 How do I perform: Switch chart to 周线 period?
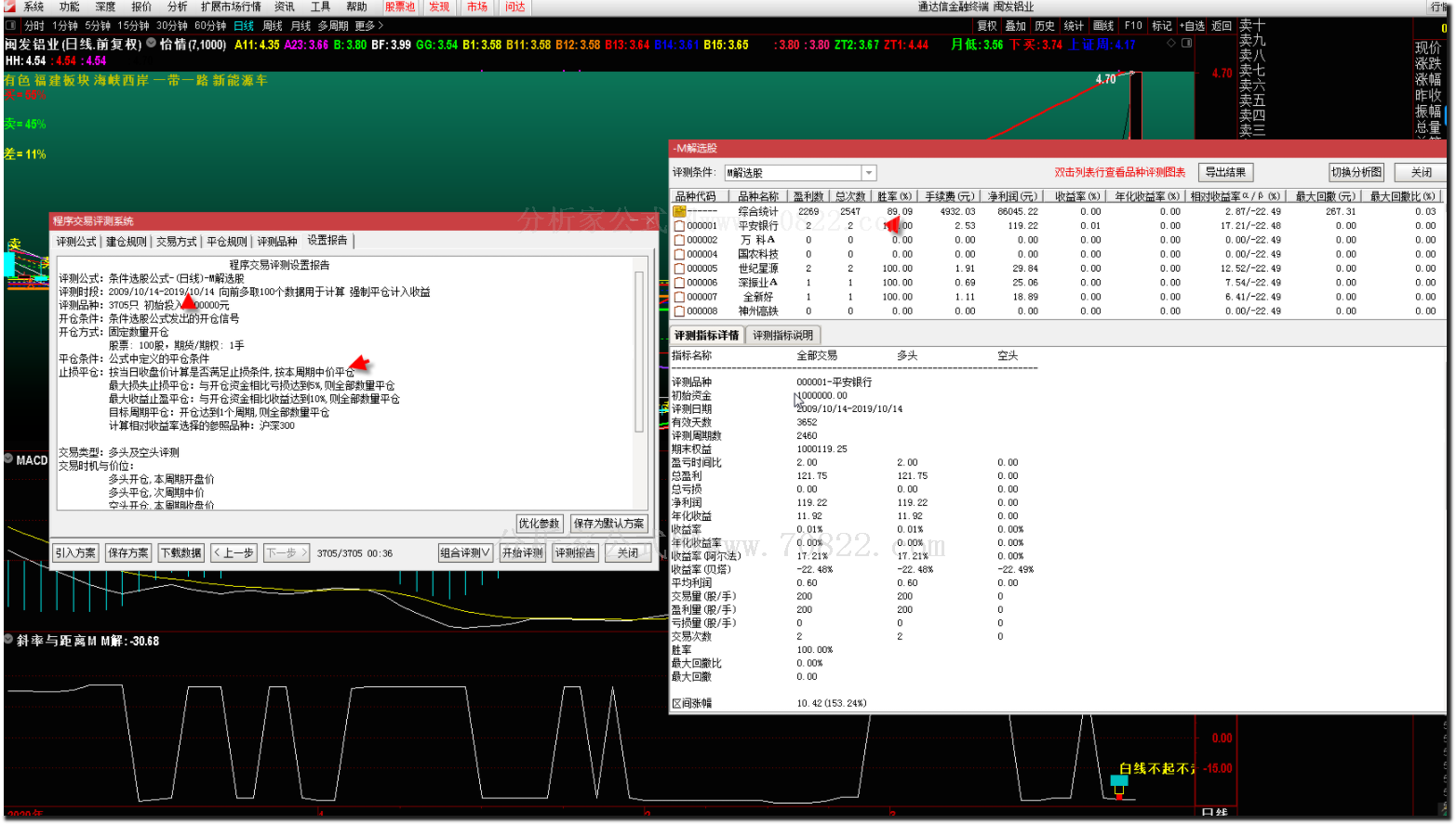tap(273, 26)
